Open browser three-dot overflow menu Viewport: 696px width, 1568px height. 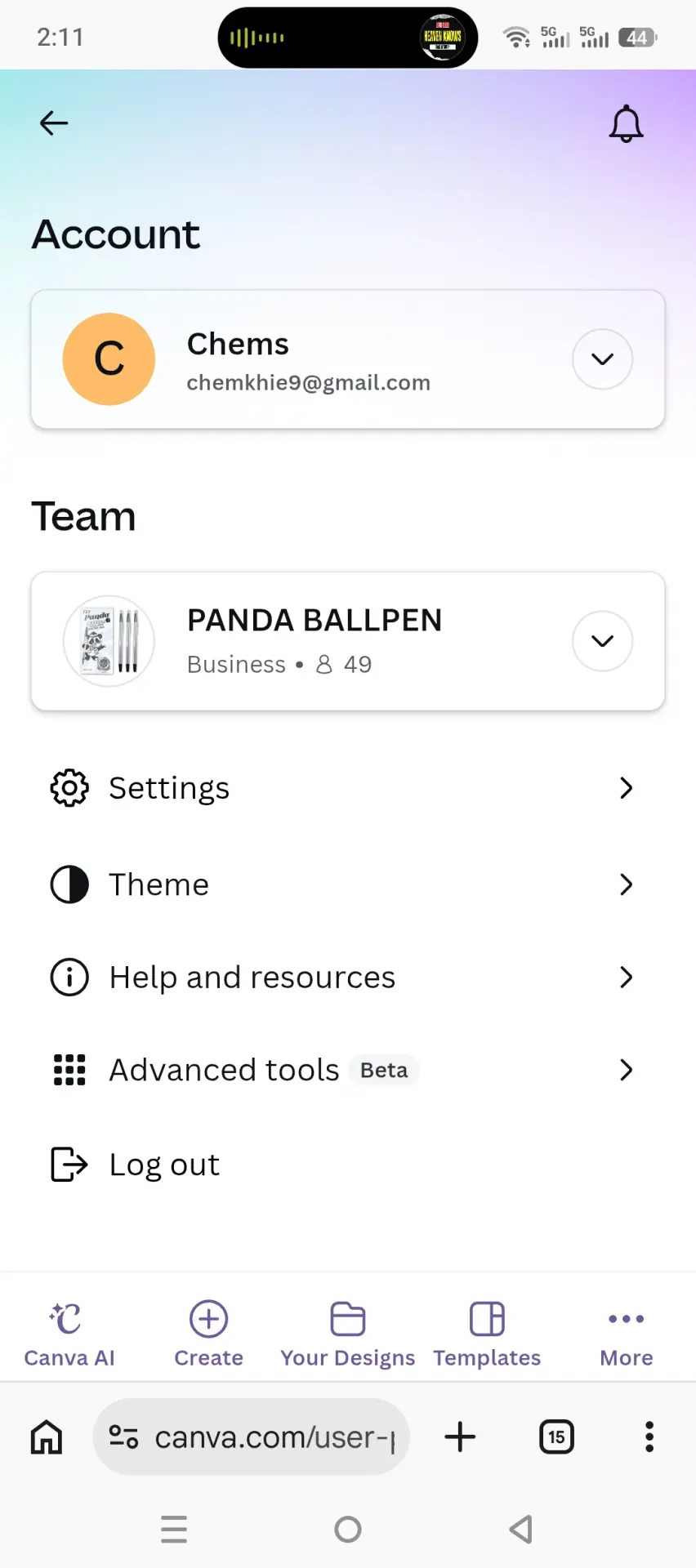pos(649,1437)
